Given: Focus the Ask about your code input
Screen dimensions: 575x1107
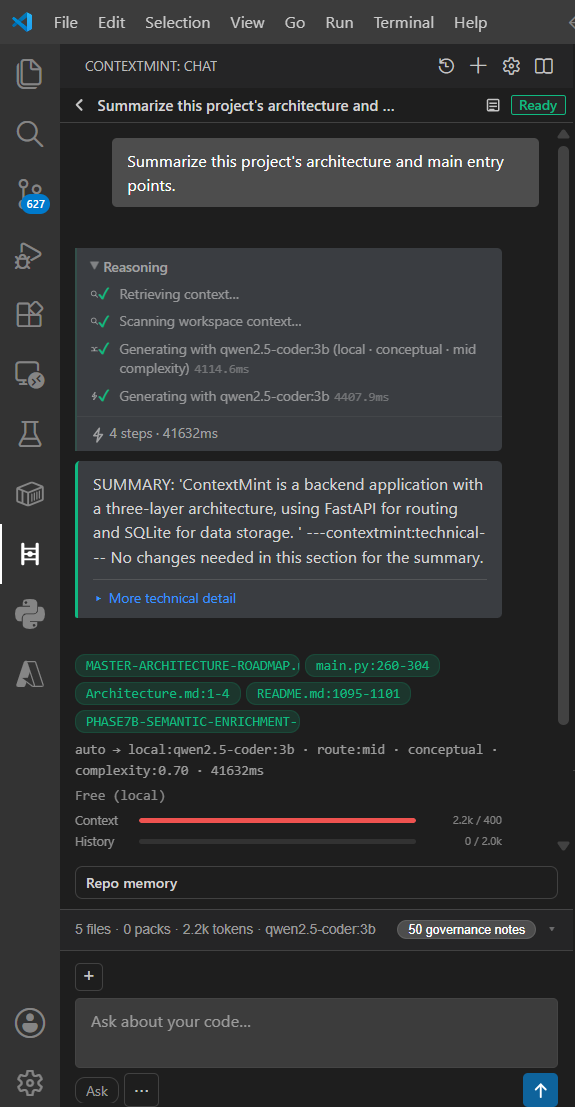Looking at the screenshot, I should 316,1033.
